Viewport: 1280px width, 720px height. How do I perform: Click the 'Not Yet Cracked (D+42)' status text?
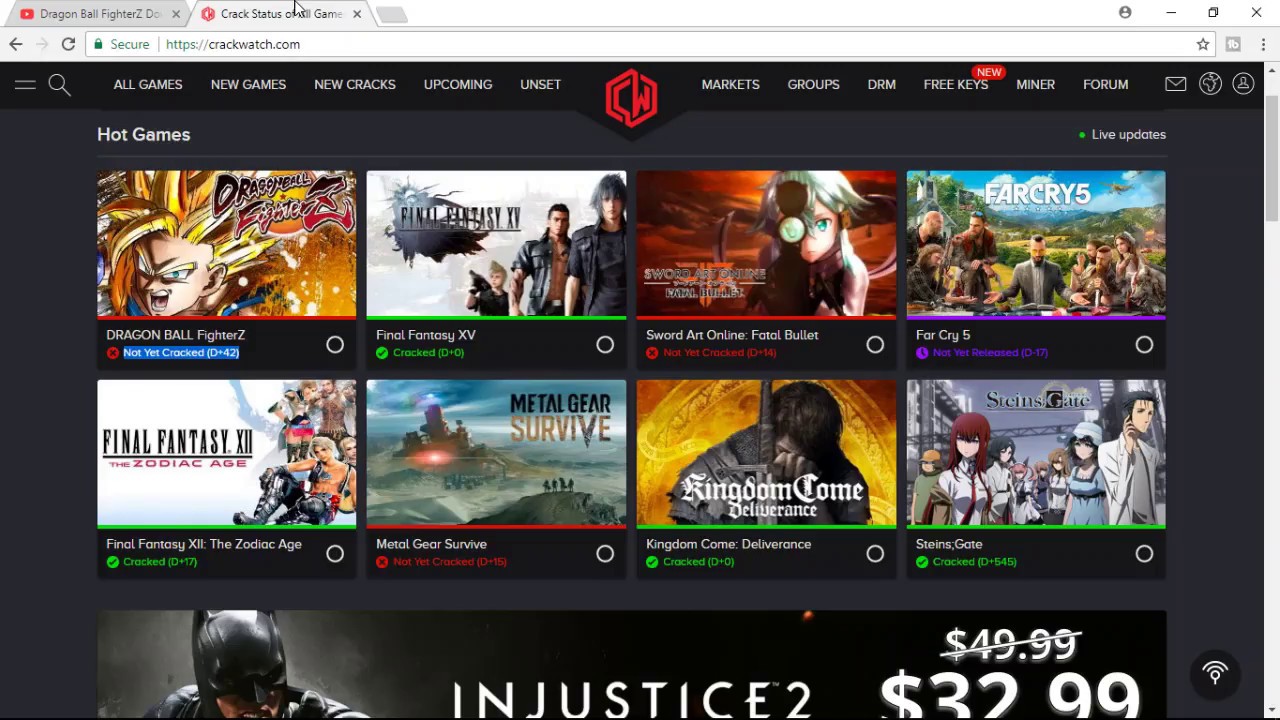click(x=180, y=353)
